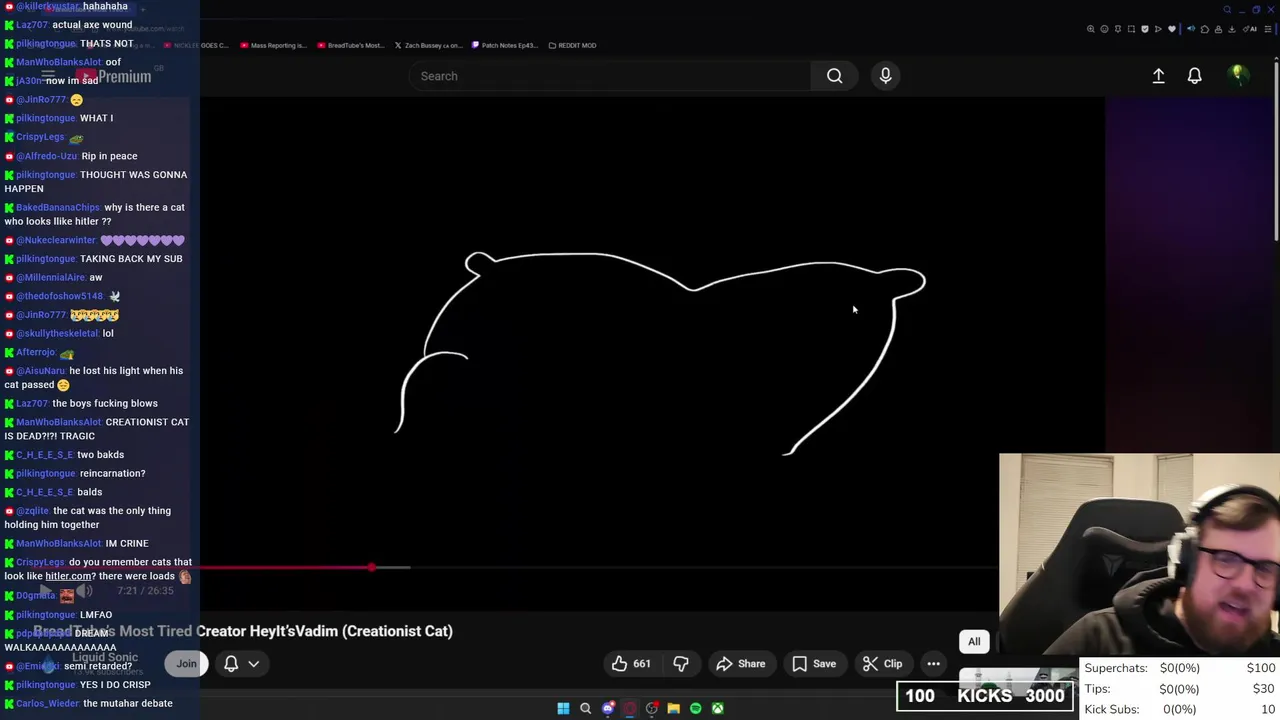Select the All filter chip
This screenshot has height=720, width=1280.
pos(974,642)
